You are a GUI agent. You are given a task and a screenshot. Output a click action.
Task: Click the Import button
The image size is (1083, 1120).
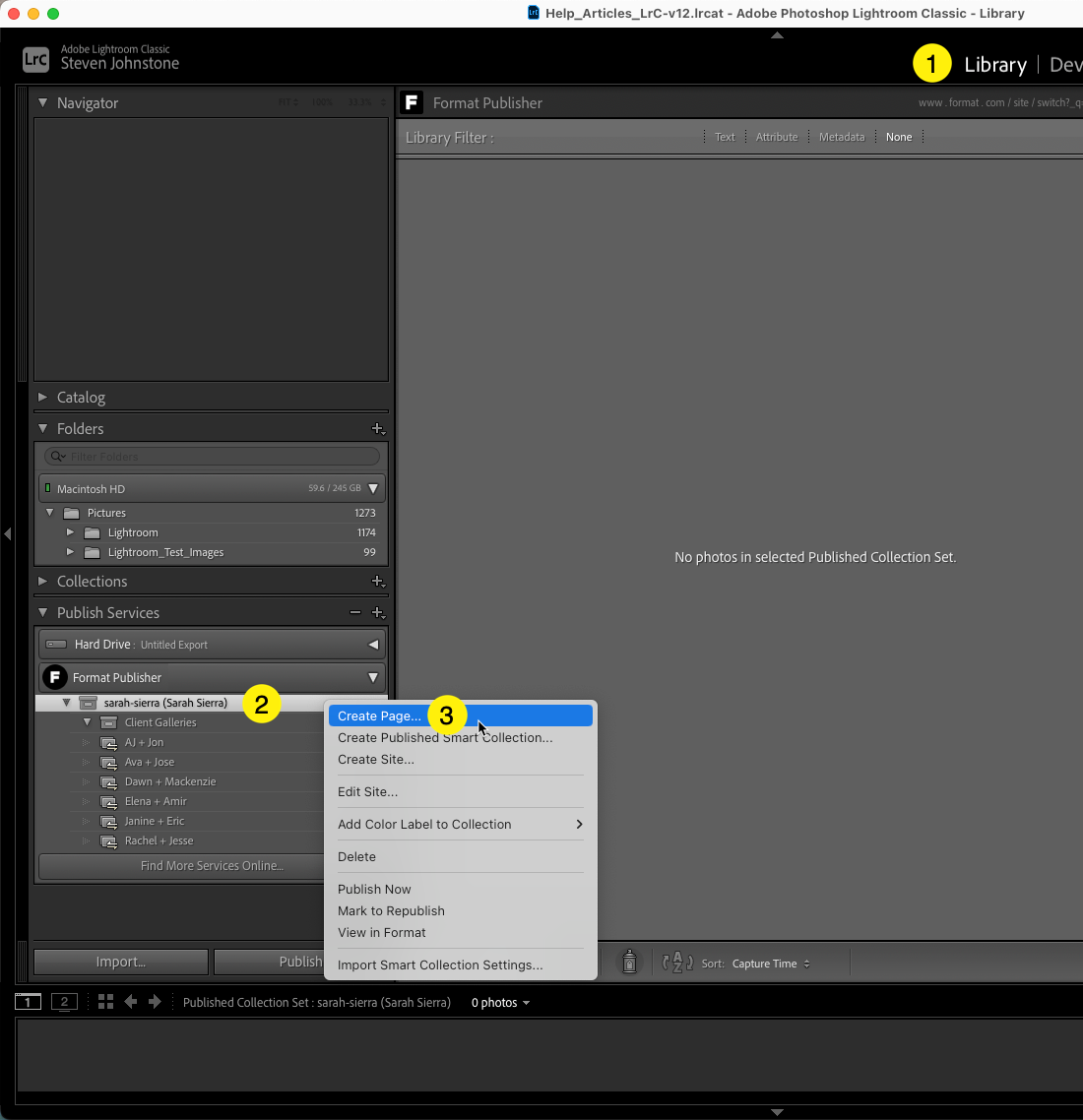tap(121, 962)
